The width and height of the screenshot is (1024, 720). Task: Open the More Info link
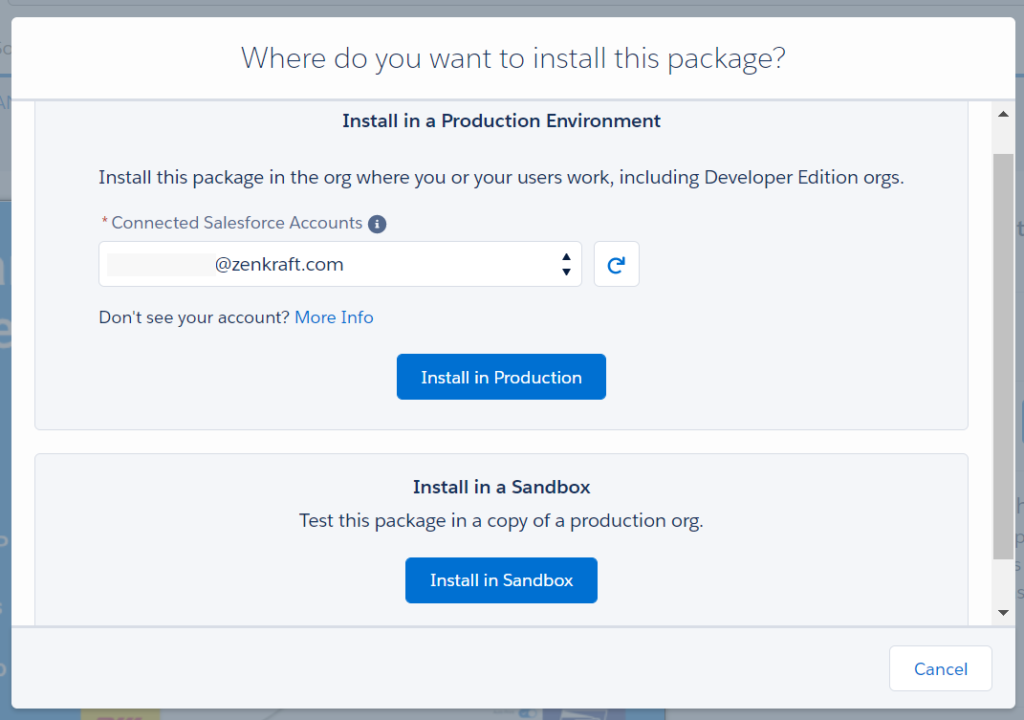(334, 317)
